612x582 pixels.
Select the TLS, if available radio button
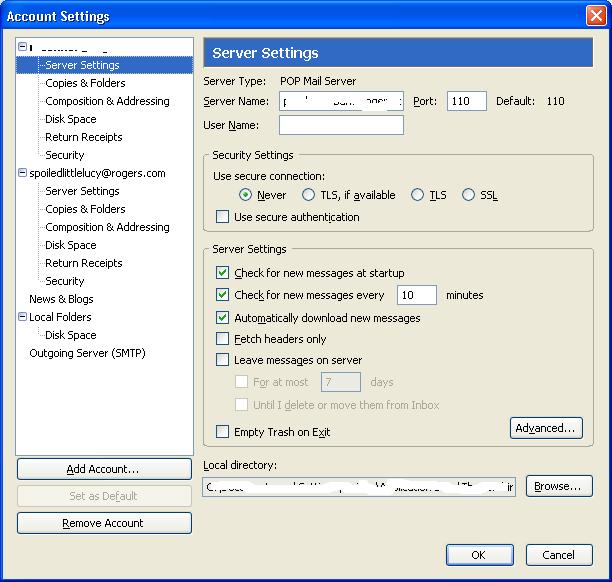point(308,195)
